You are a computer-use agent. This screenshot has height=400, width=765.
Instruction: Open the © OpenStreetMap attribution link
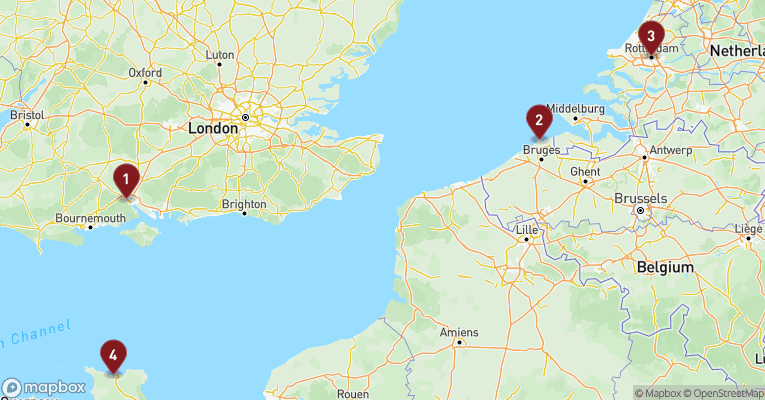click(724, 393)
